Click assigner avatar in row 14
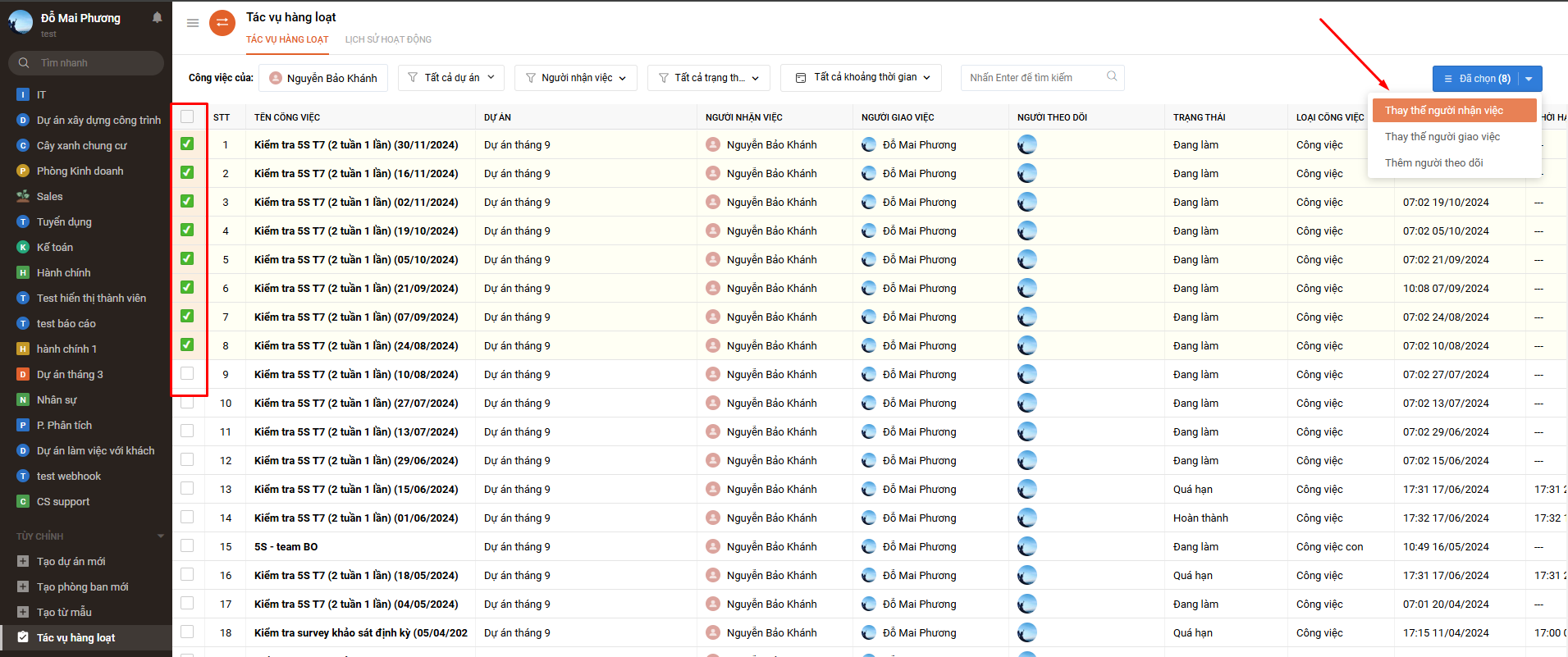The height and width of the screenshot is (657, 1568). point(869,518)
